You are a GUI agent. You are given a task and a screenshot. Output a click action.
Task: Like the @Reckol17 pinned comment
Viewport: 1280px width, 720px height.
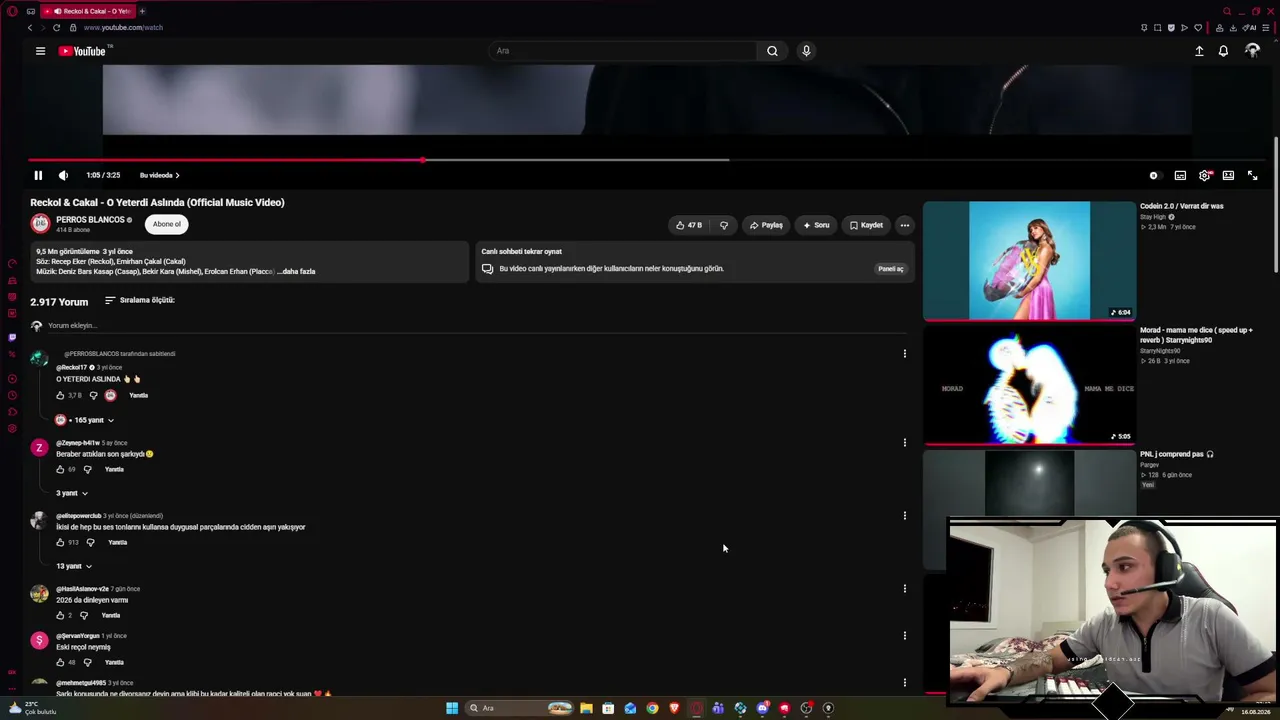coord(60,396)
